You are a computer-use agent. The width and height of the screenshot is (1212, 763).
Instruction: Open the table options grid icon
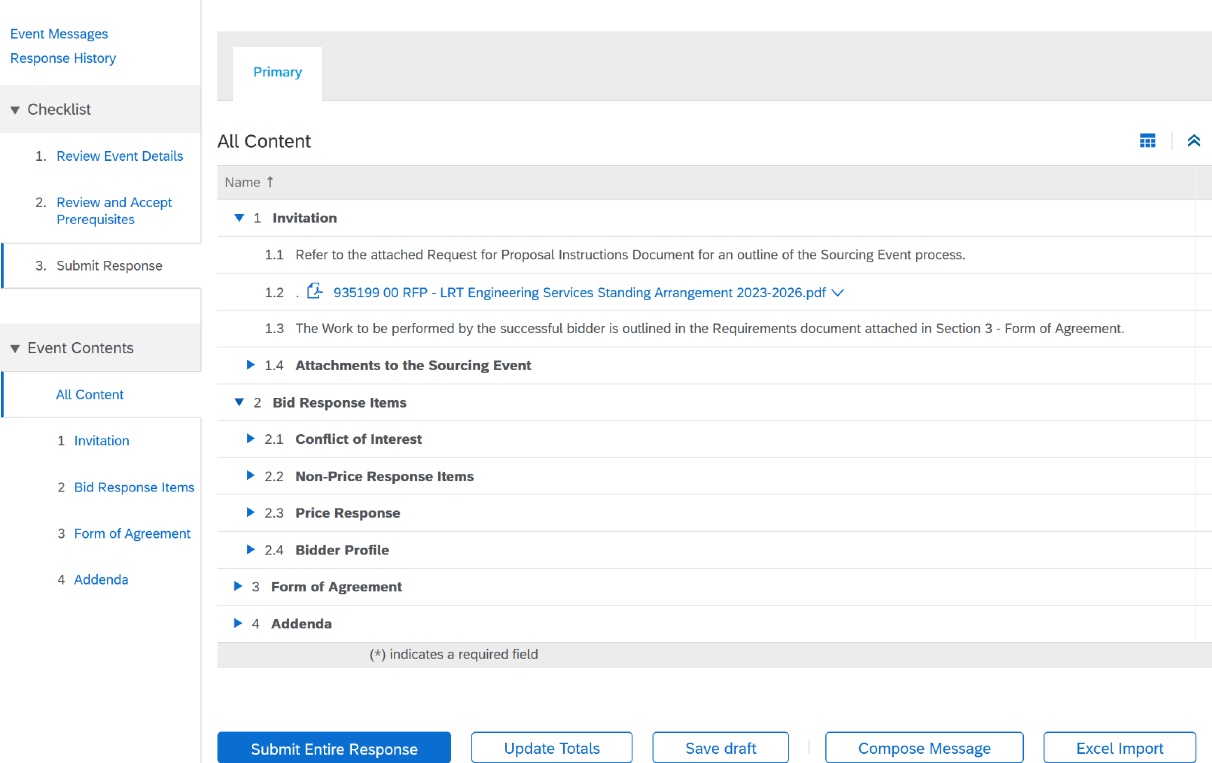[1147, 141]
